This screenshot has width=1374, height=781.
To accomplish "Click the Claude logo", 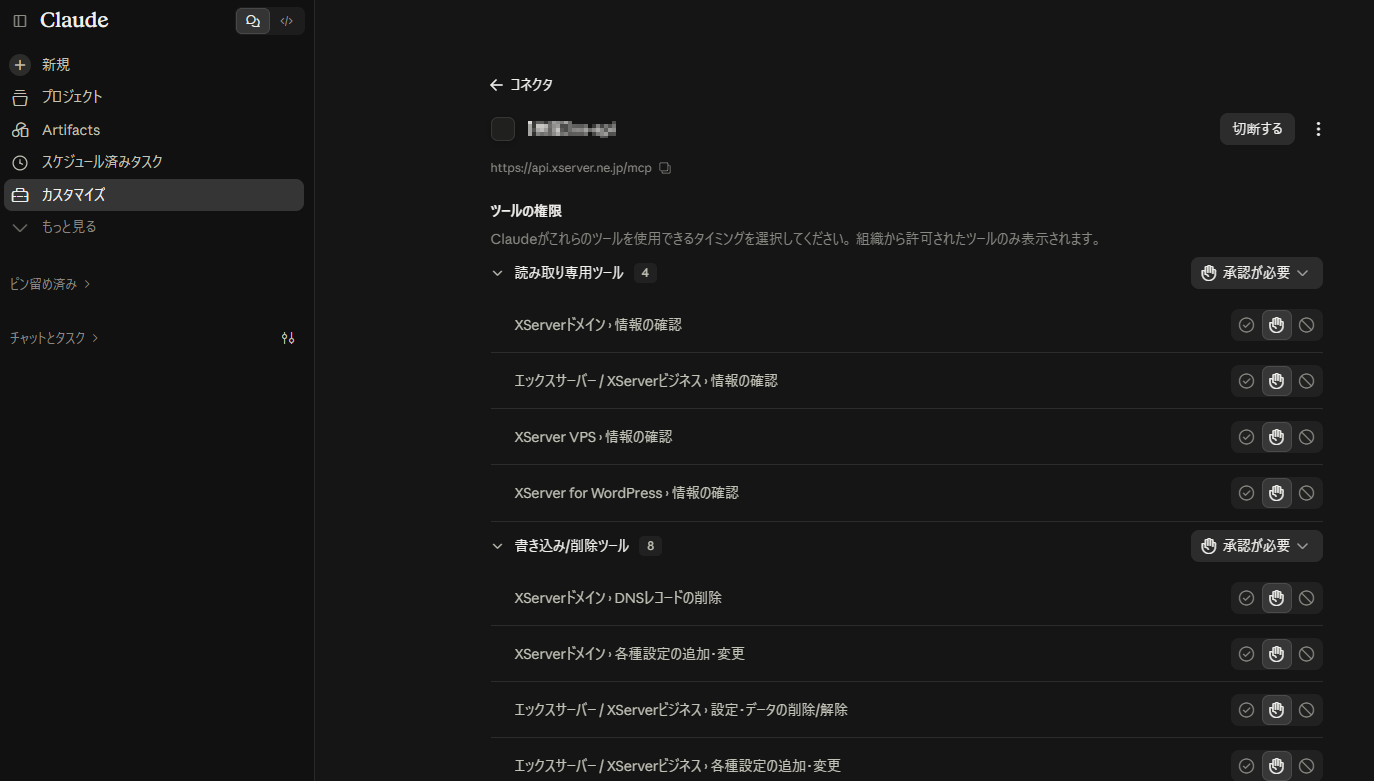I will 74,21.
